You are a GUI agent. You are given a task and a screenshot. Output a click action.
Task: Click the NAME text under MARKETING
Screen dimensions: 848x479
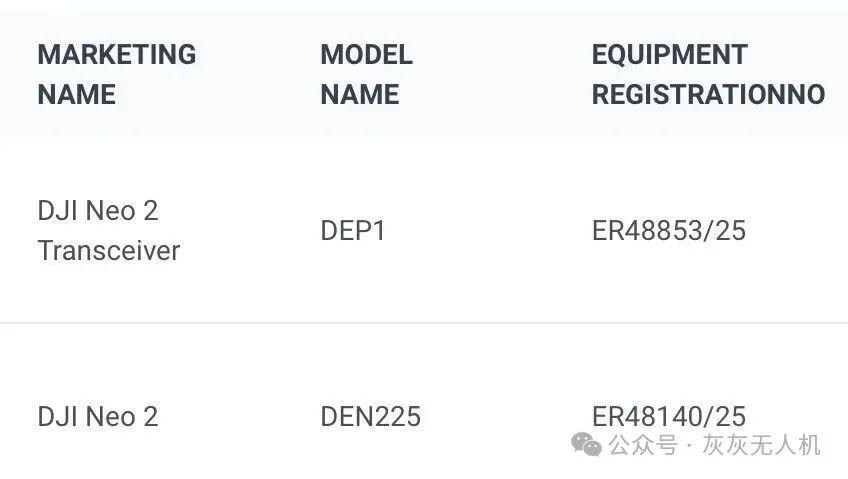[76, 95]
